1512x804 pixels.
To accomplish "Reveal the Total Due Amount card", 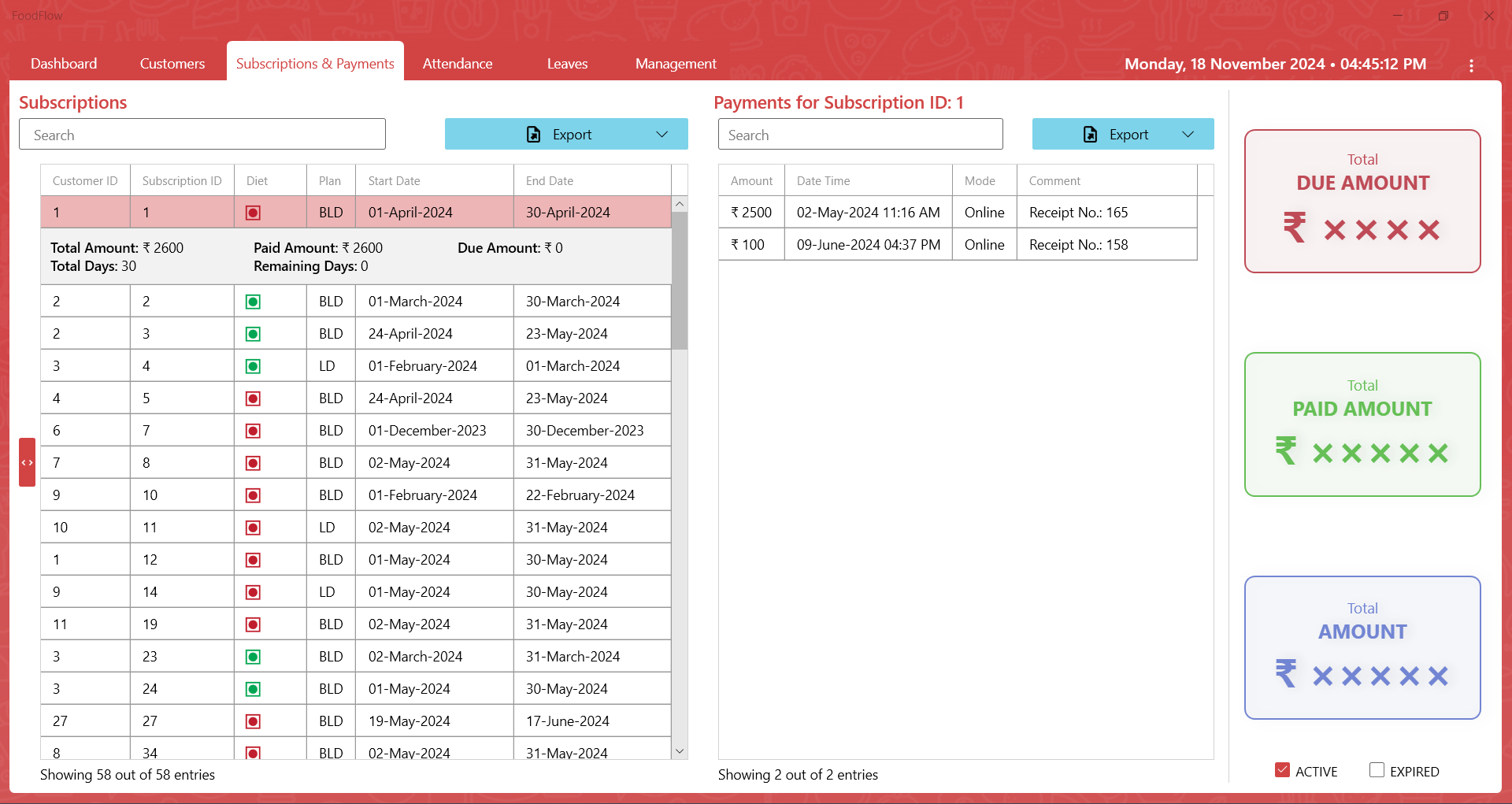I will point(1362,202).
